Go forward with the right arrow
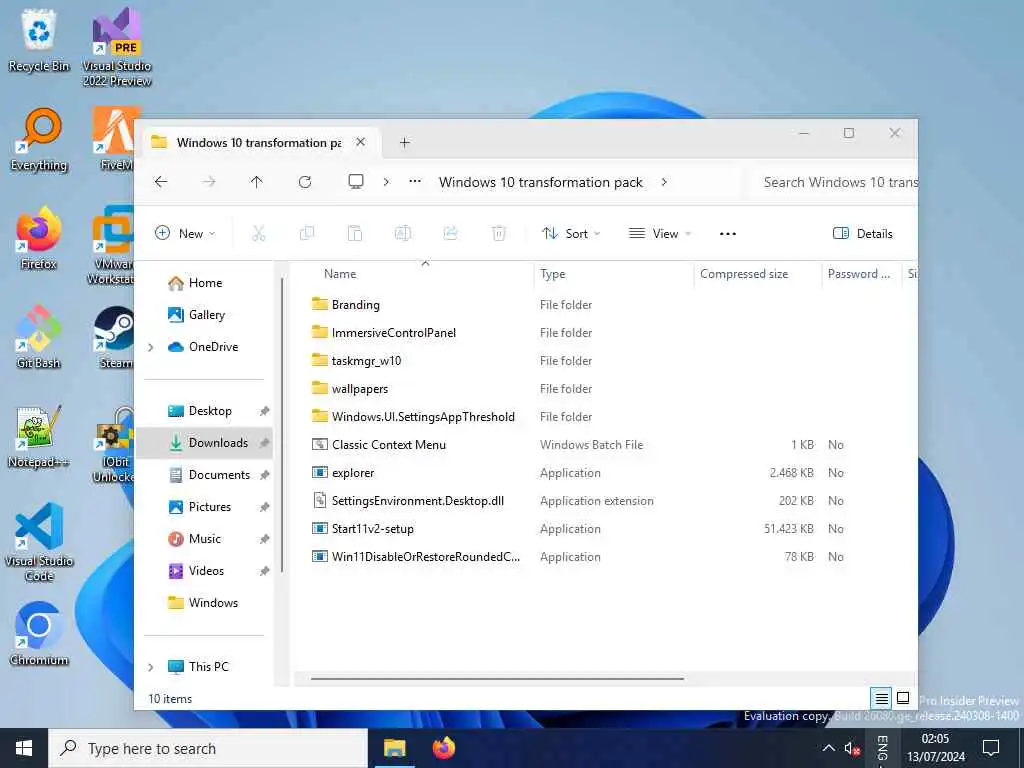This screenshot has width=1024, height=768. pyautogui.click(x=209, y=182)
